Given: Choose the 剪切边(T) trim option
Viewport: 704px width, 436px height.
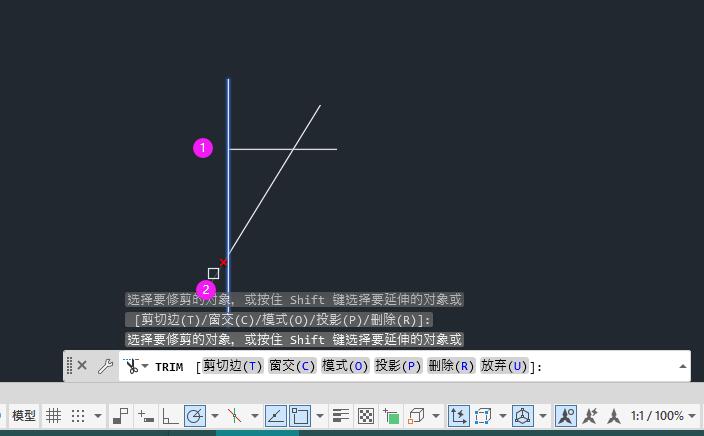Looking at the screenshot, I should [x=232, y=366].
